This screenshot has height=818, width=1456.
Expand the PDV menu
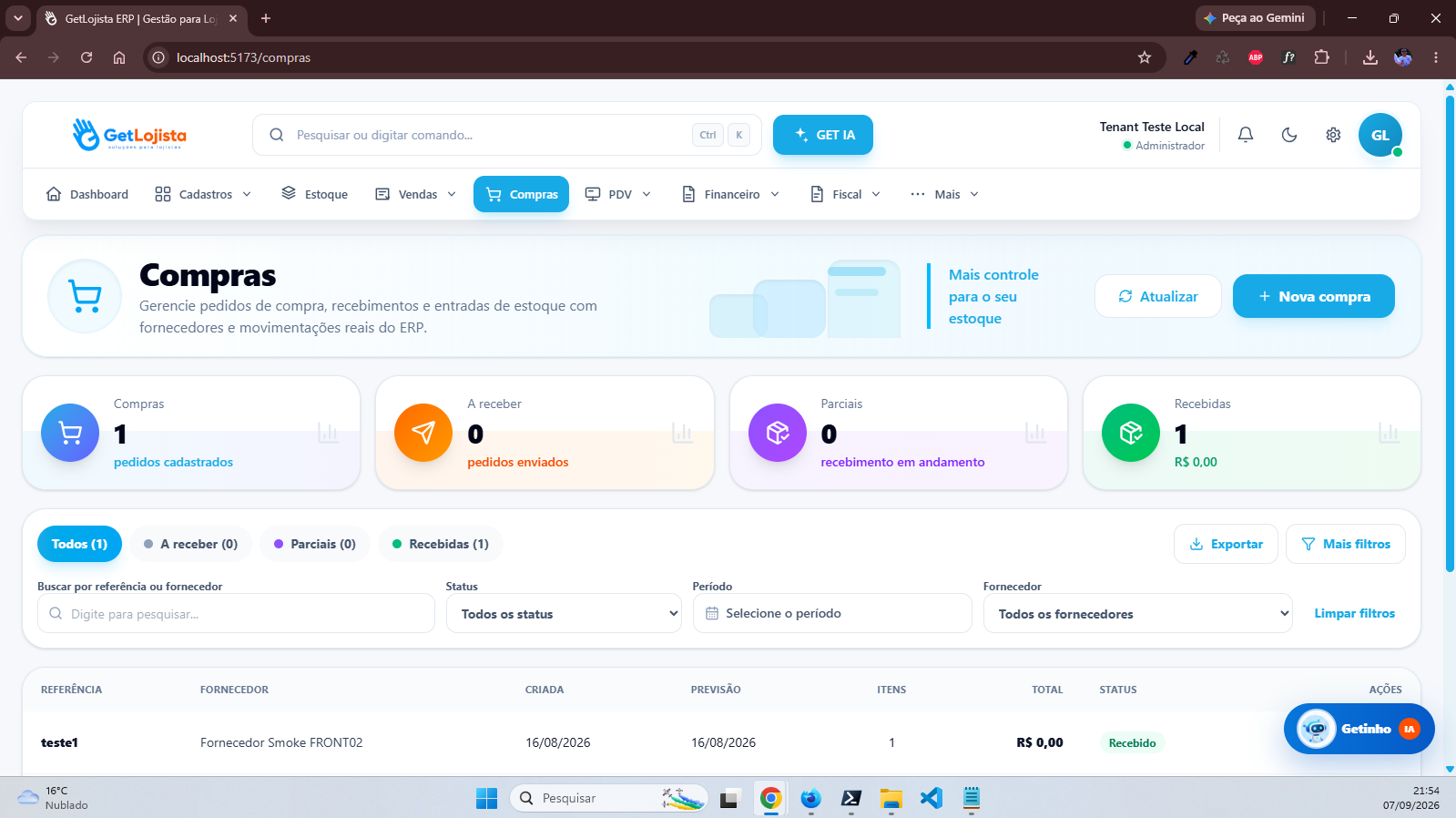point(618,194)
